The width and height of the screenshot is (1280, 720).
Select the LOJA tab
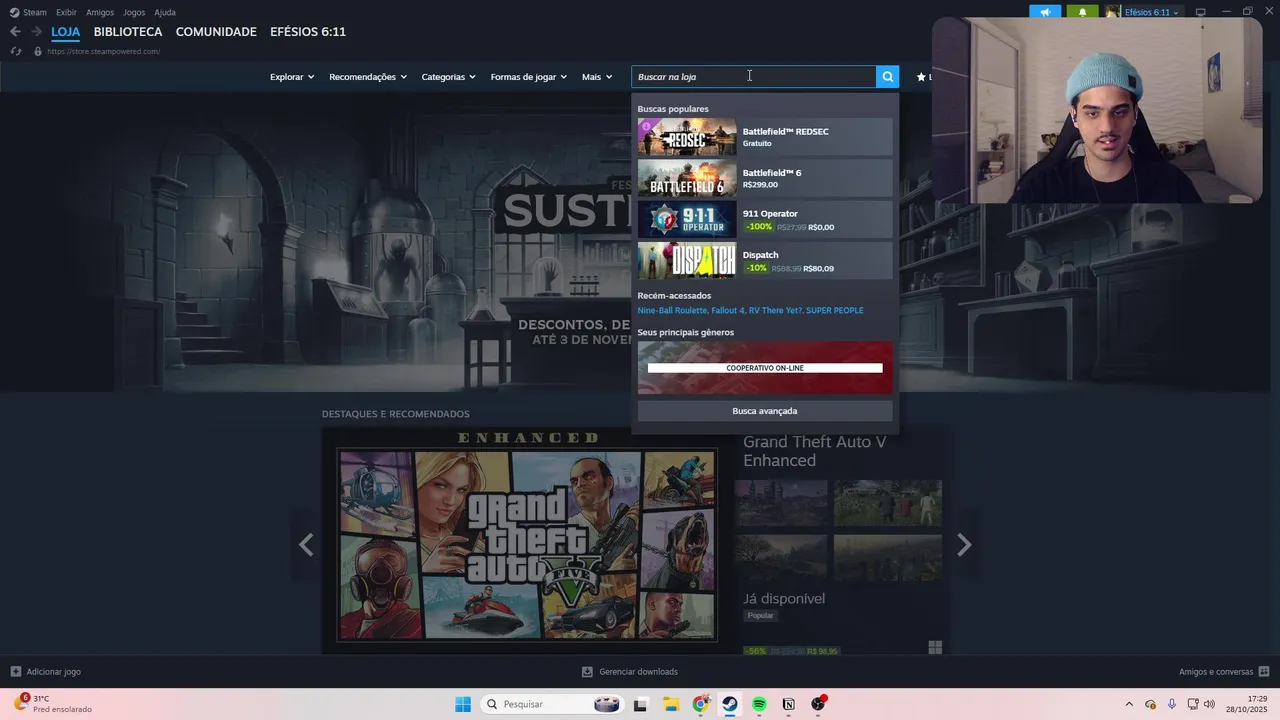tap(65, 32)
